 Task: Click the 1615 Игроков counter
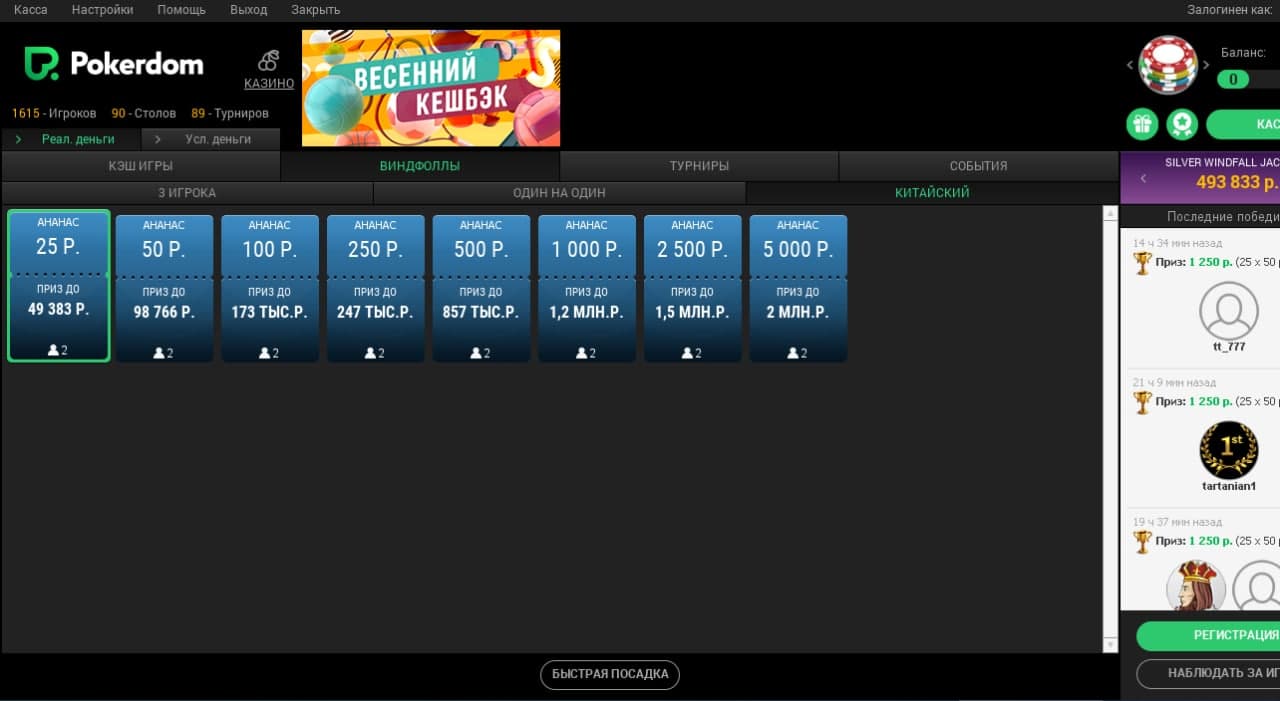tap(54, 114)
